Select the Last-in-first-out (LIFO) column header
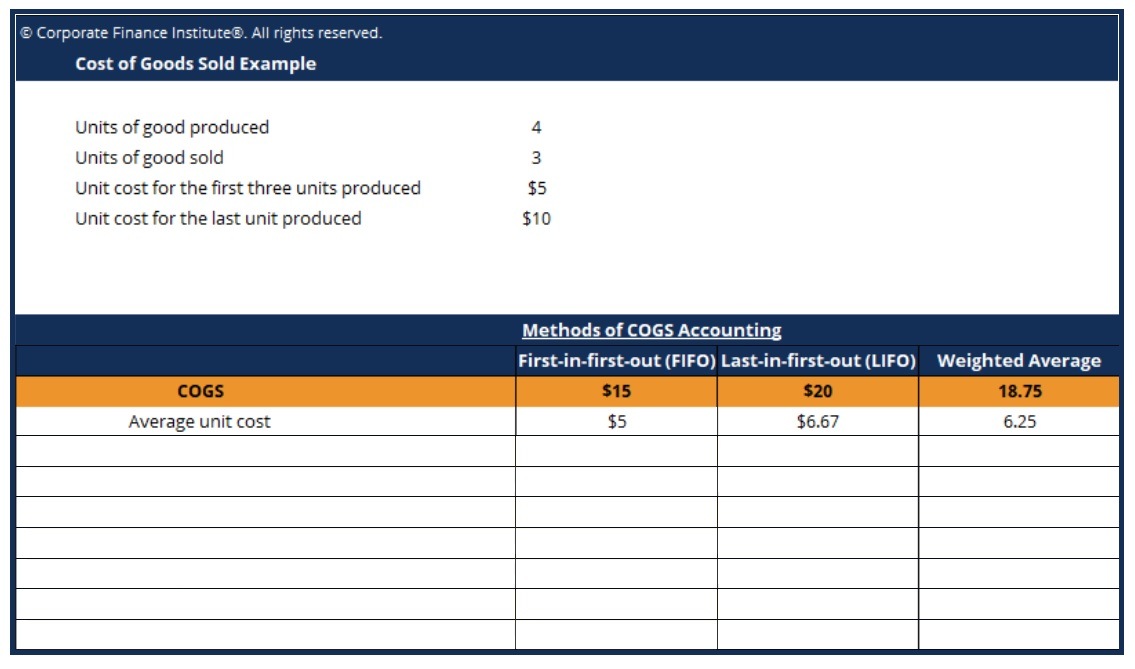 pos(818,361)
